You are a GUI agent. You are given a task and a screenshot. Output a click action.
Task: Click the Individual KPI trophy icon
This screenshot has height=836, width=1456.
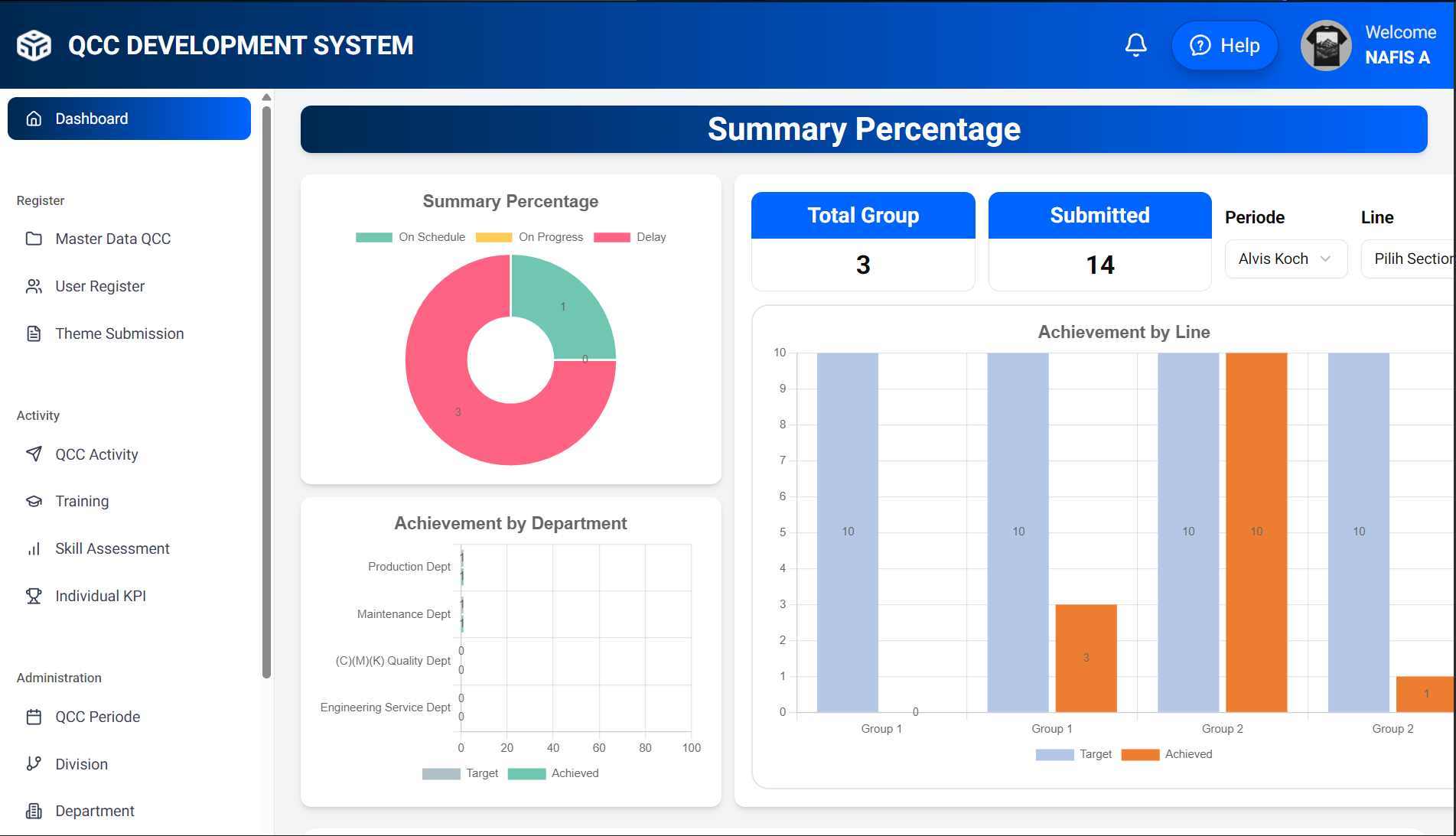(34, 596)
